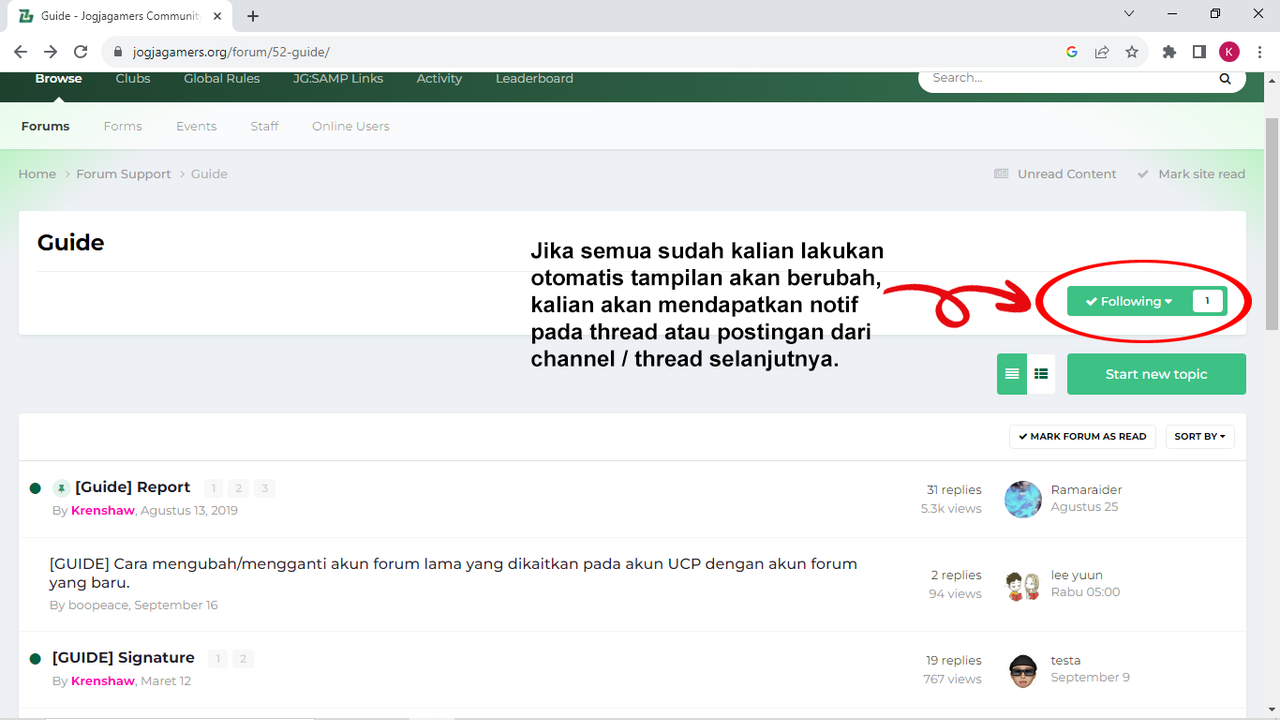The width and height of the screenshot is (1280, 720).
Task: Open the mengubah/mengganti akun forum topic
Action: pyautogui.click(x=453, y=573)
